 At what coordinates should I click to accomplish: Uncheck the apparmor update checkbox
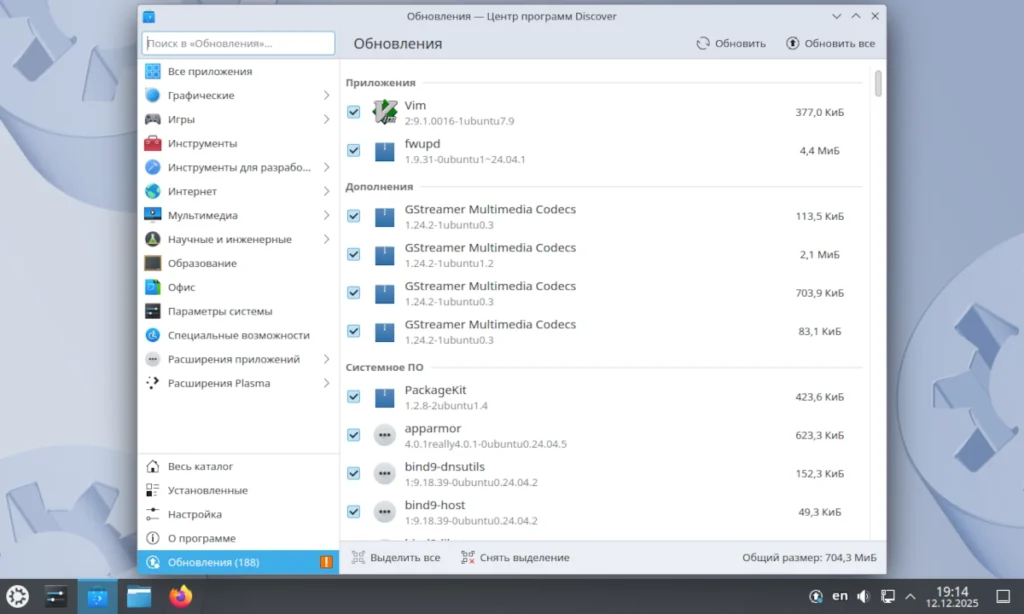coord(353,435)
